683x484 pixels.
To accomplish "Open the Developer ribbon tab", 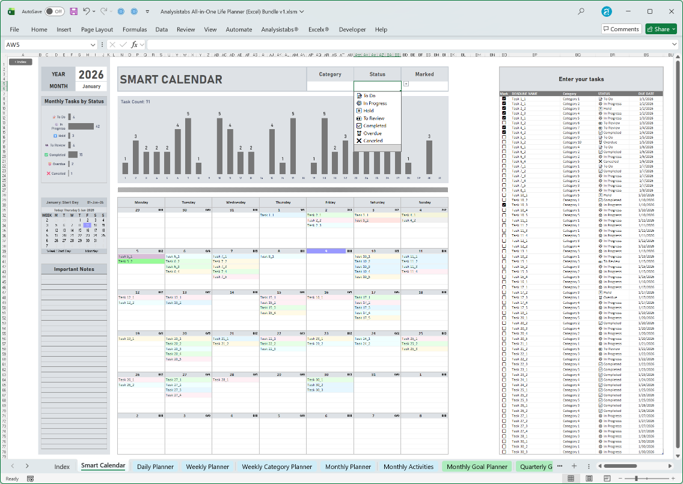I will [x=352, y=29].
